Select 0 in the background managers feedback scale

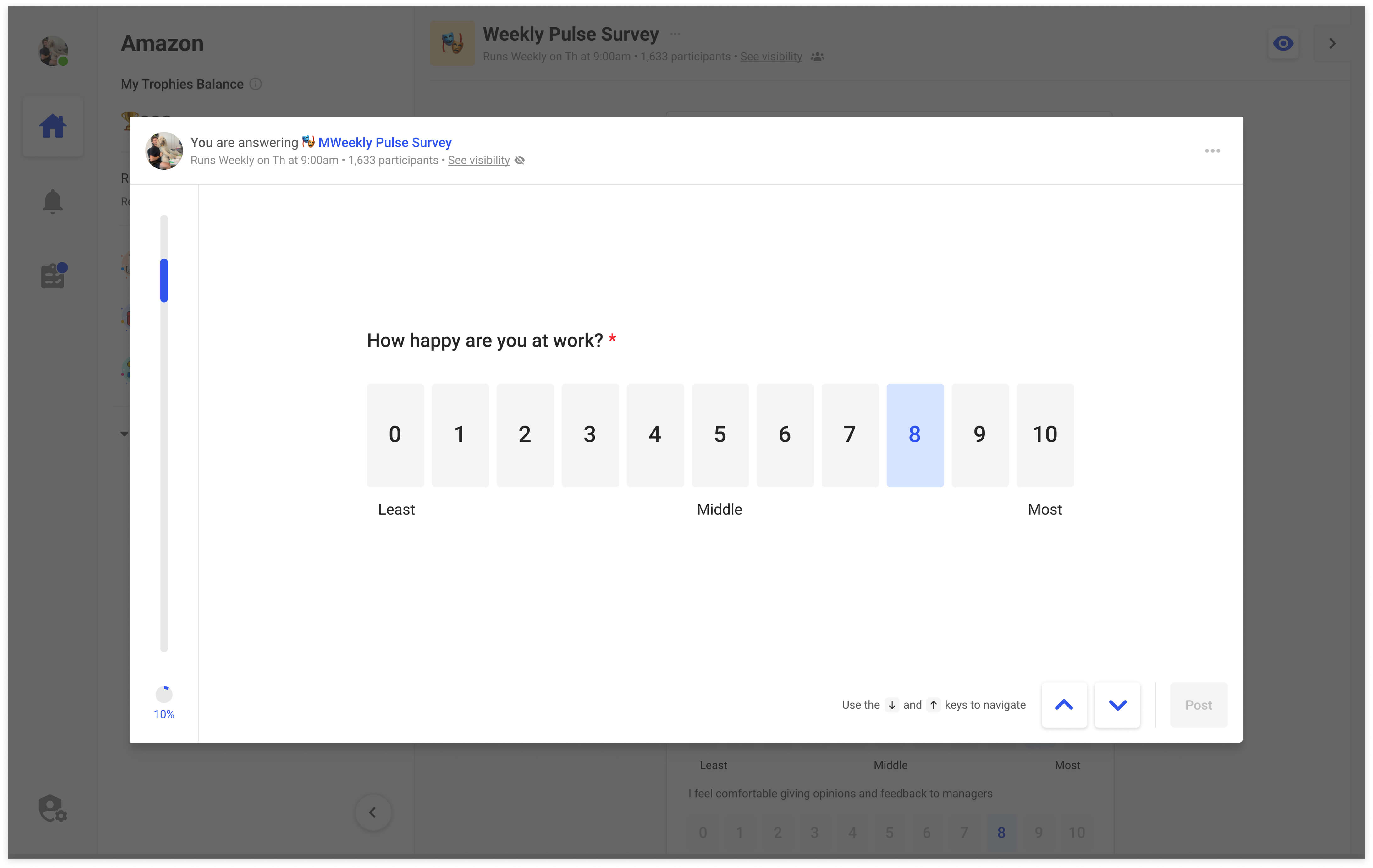click(703, 833)
